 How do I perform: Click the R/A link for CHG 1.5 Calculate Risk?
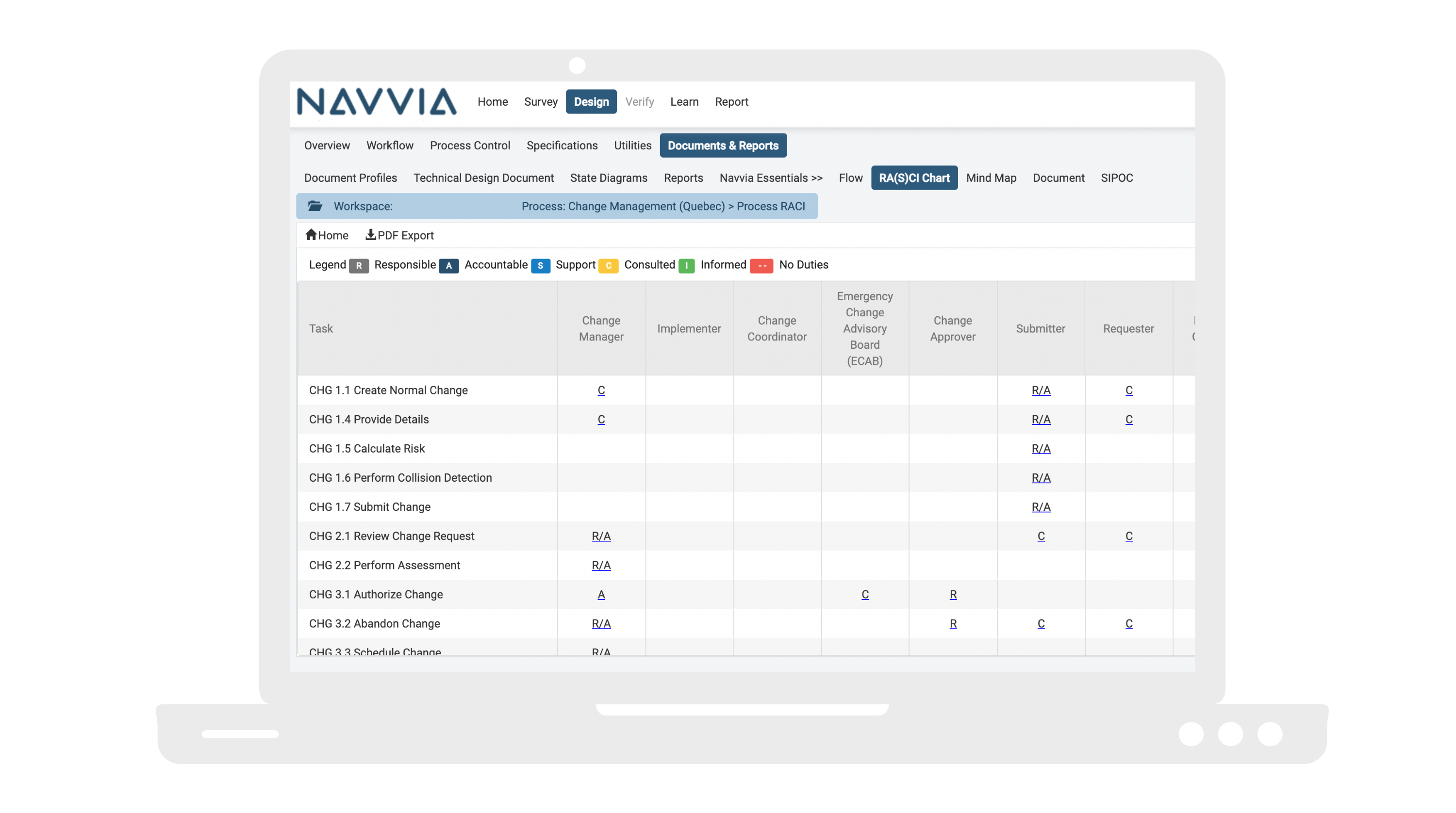tap(1041, 449)
